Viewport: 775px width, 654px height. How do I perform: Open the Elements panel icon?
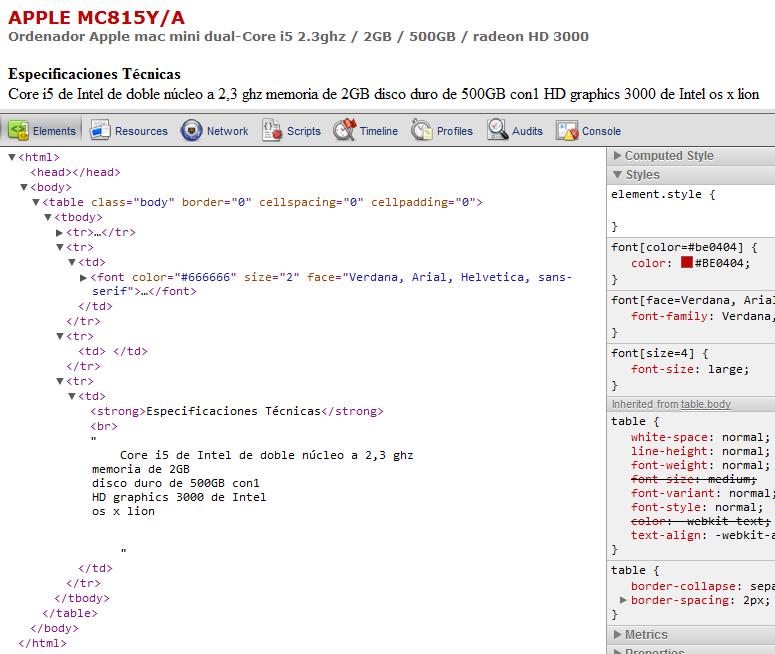point(18,131)
